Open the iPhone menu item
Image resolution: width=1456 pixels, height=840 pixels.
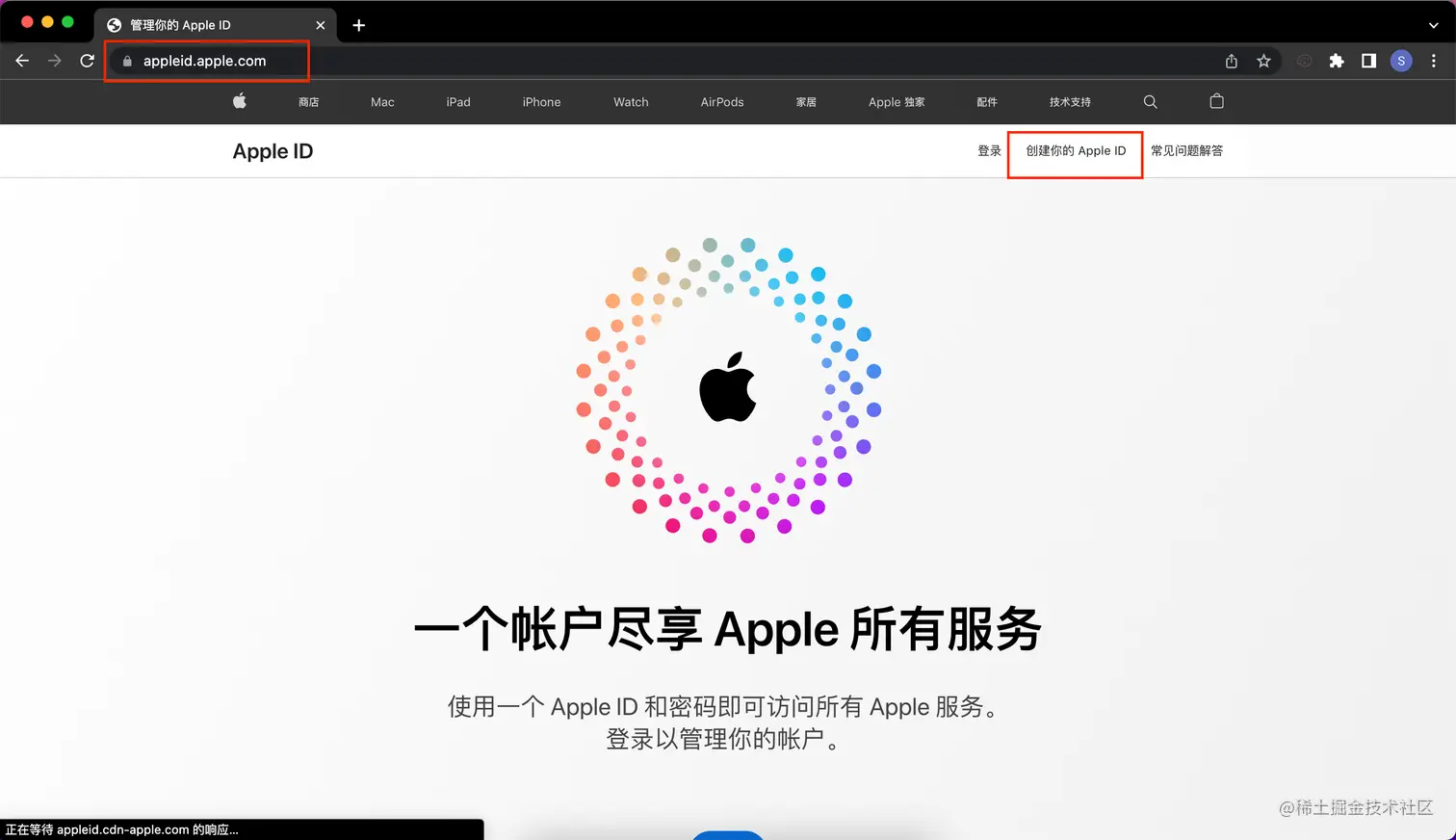pyautogui.click(x=541, y=102)
